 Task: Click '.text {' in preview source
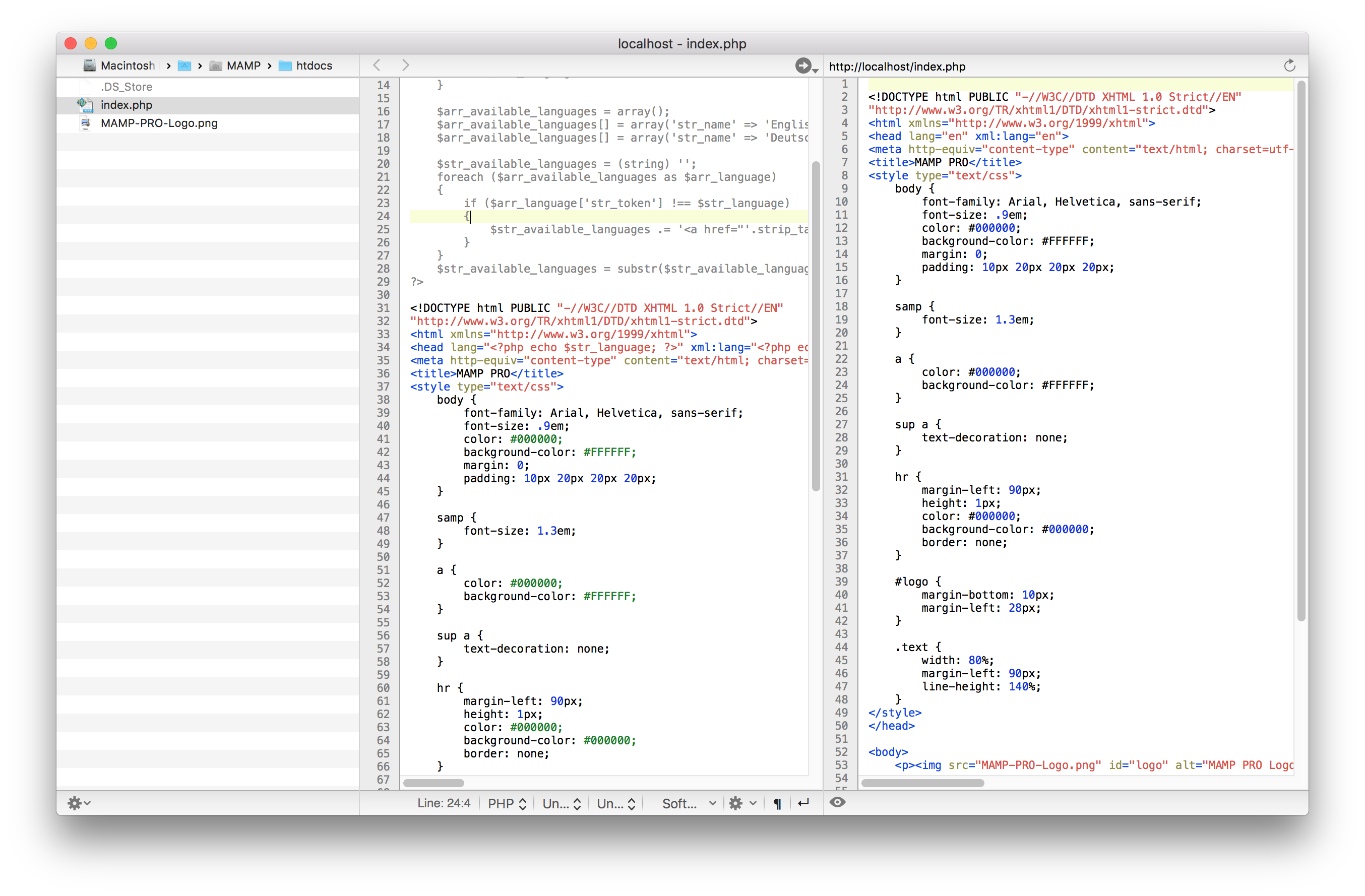click(x=918, y=647)
